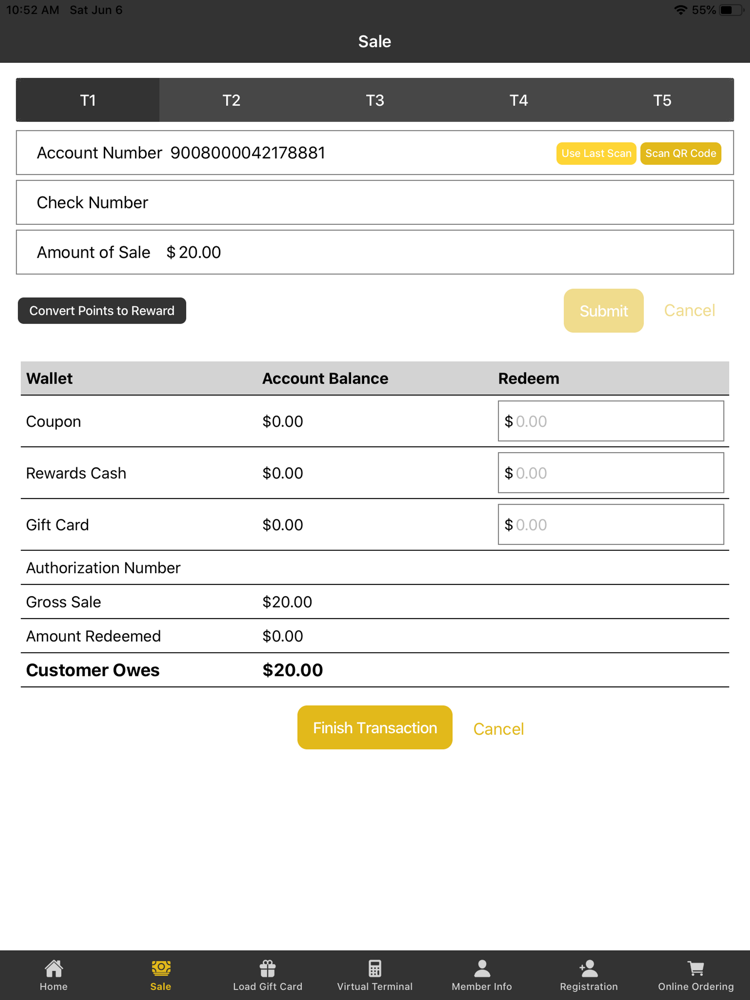Open Online Ordering cart icon
The height and width of the screenshot is (1000, 750).
[x=696, y=968]
